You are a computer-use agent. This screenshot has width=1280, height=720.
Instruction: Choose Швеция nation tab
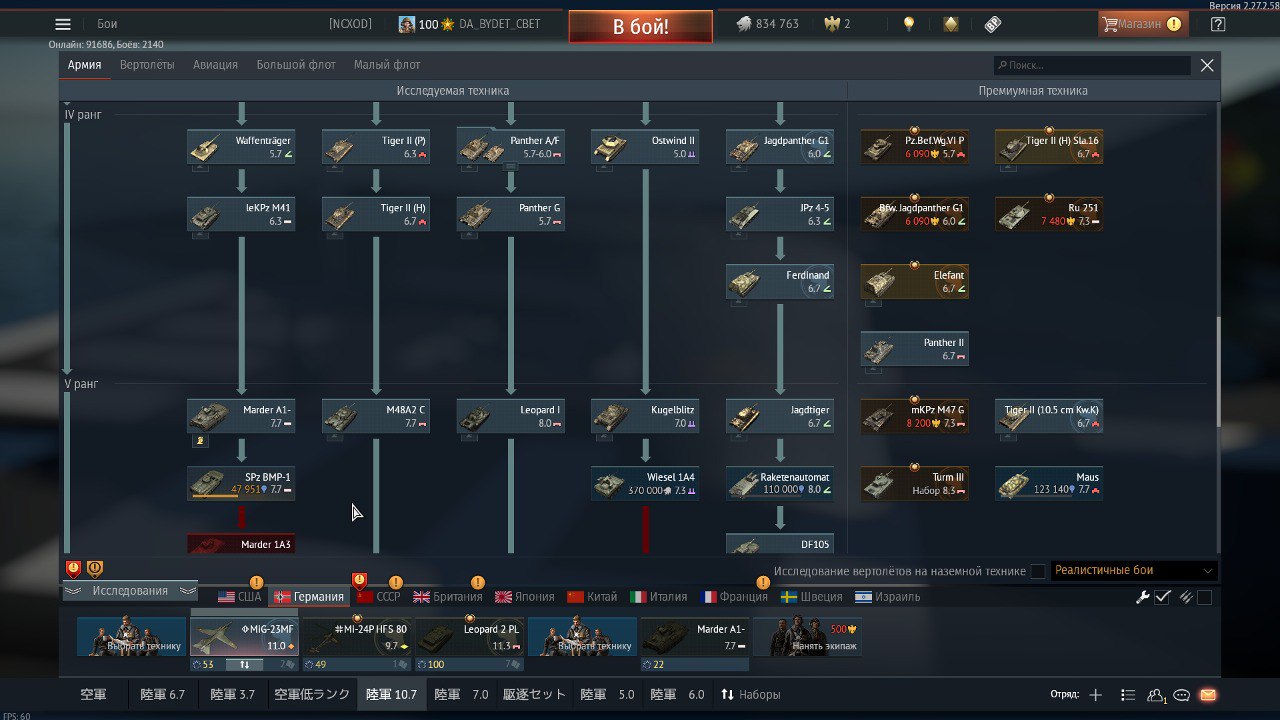coord(812,597)
